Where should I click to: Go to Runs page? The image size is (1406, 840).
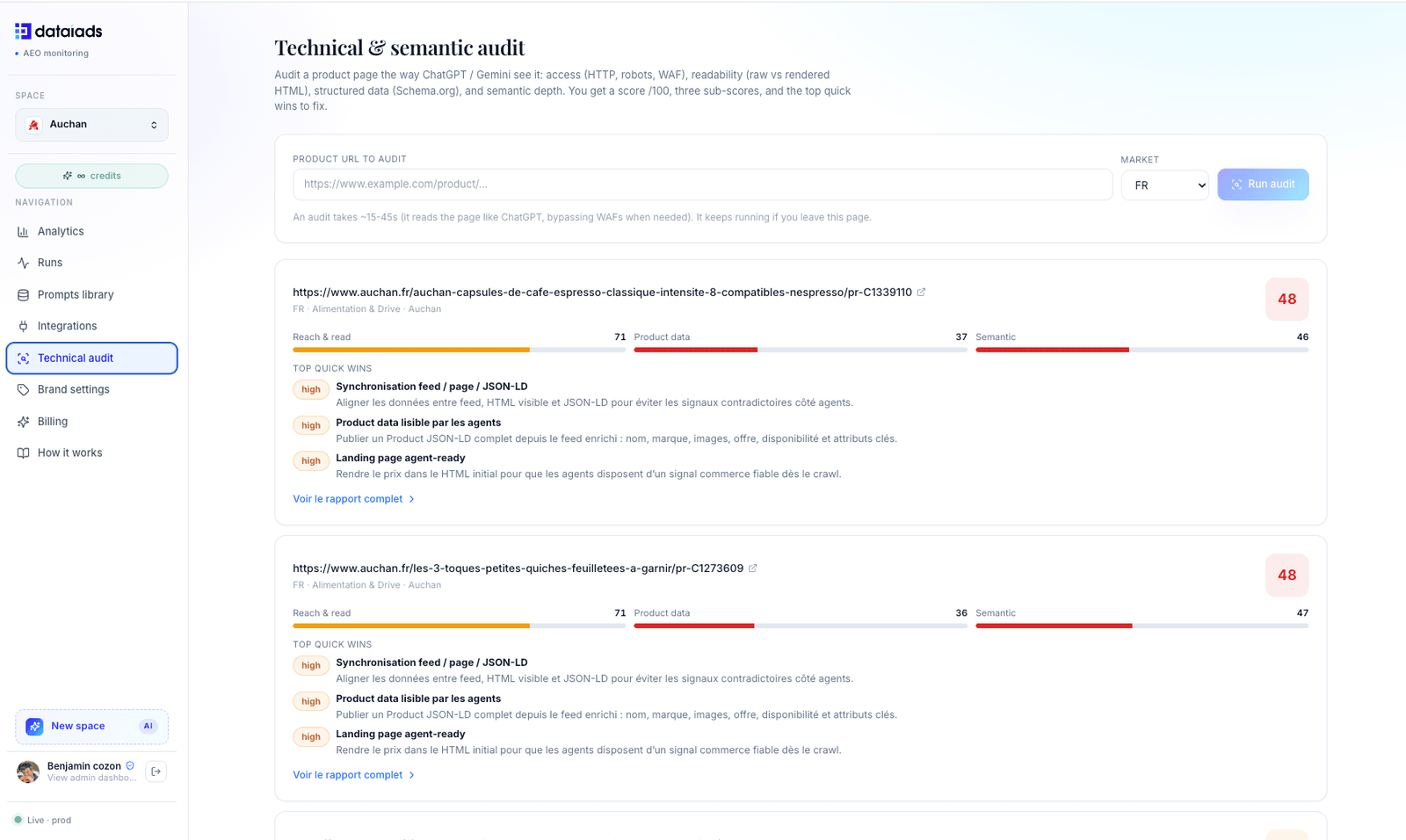(91, 263)
